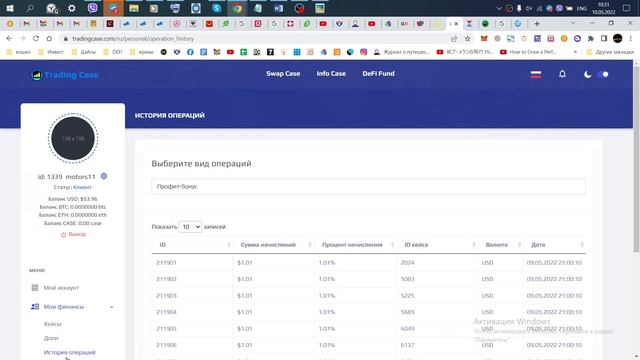Close the active browser tab
Viewport: 640px width, 360px height.
pos(456,24)
